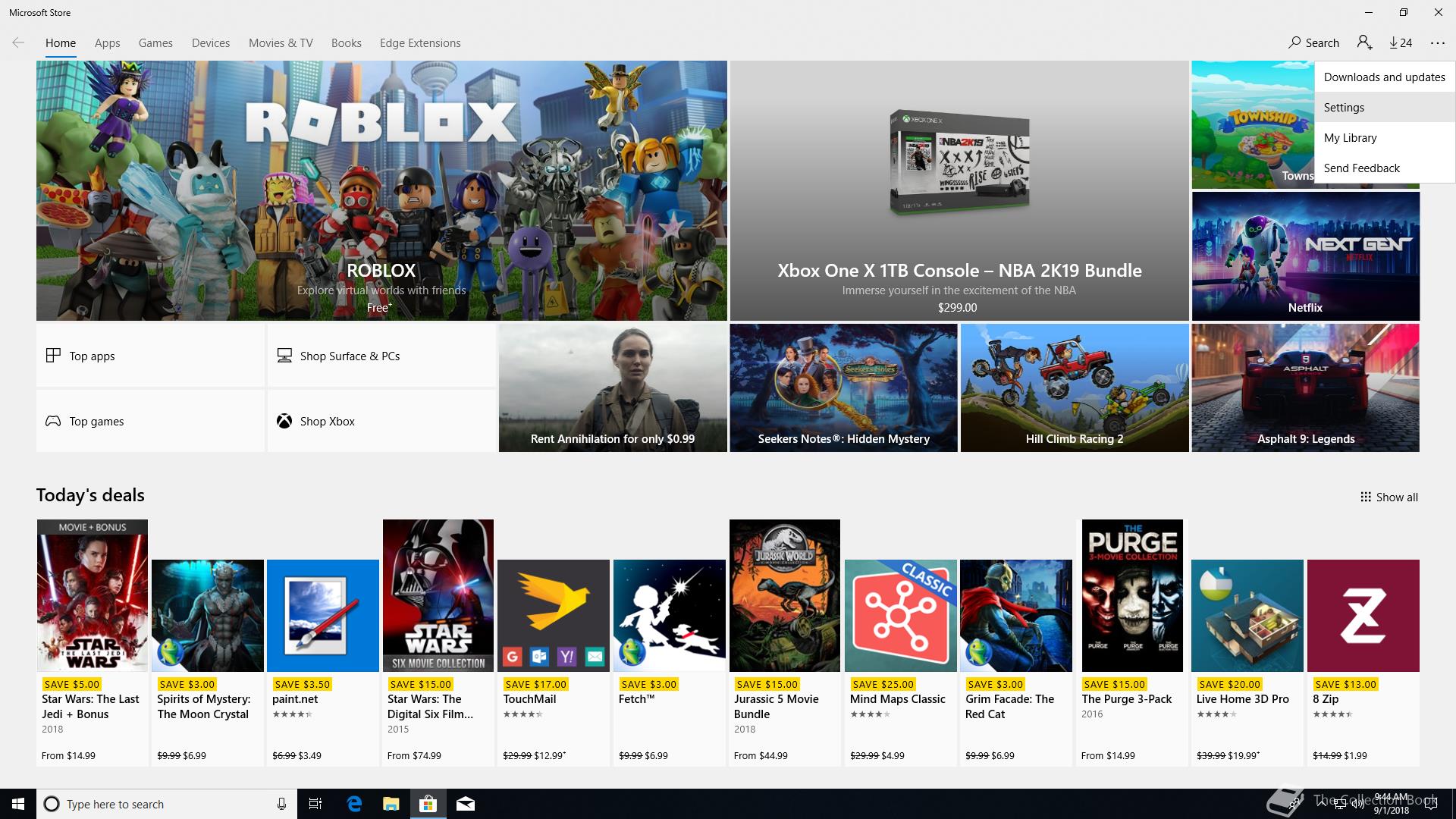Switch to the Devices tab
The width and height of the screenshot is (1456, 819).
pos(211,43)
